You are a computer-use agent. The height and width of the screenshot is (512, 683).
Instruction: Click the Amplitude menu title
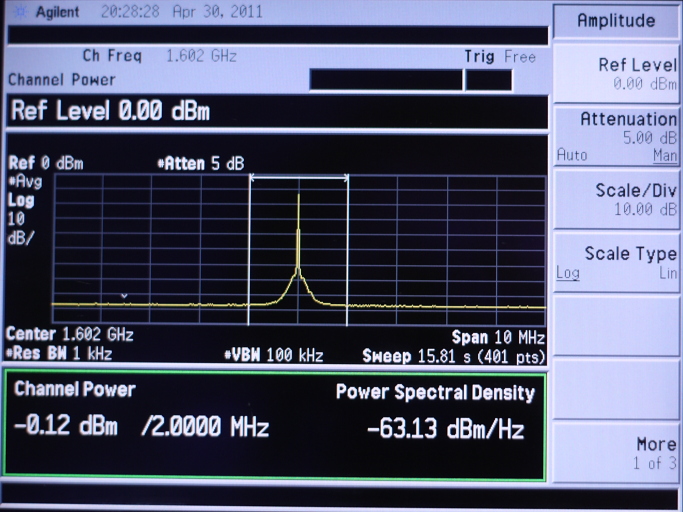pos(616,21)
